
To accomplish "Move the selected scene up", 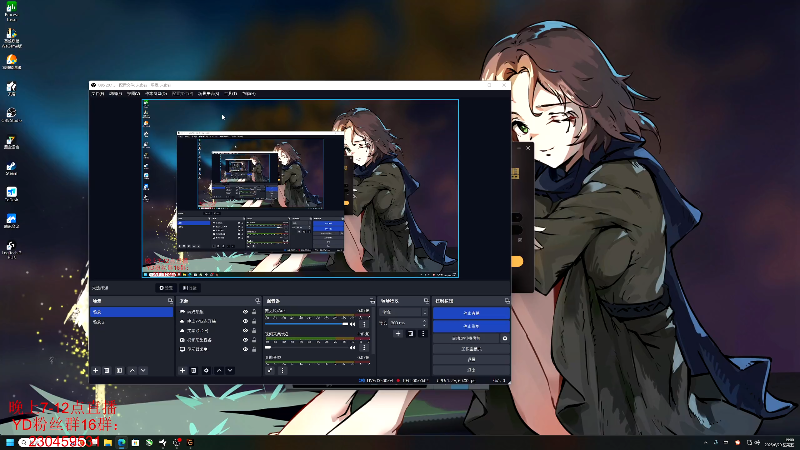I will point(132,370).
